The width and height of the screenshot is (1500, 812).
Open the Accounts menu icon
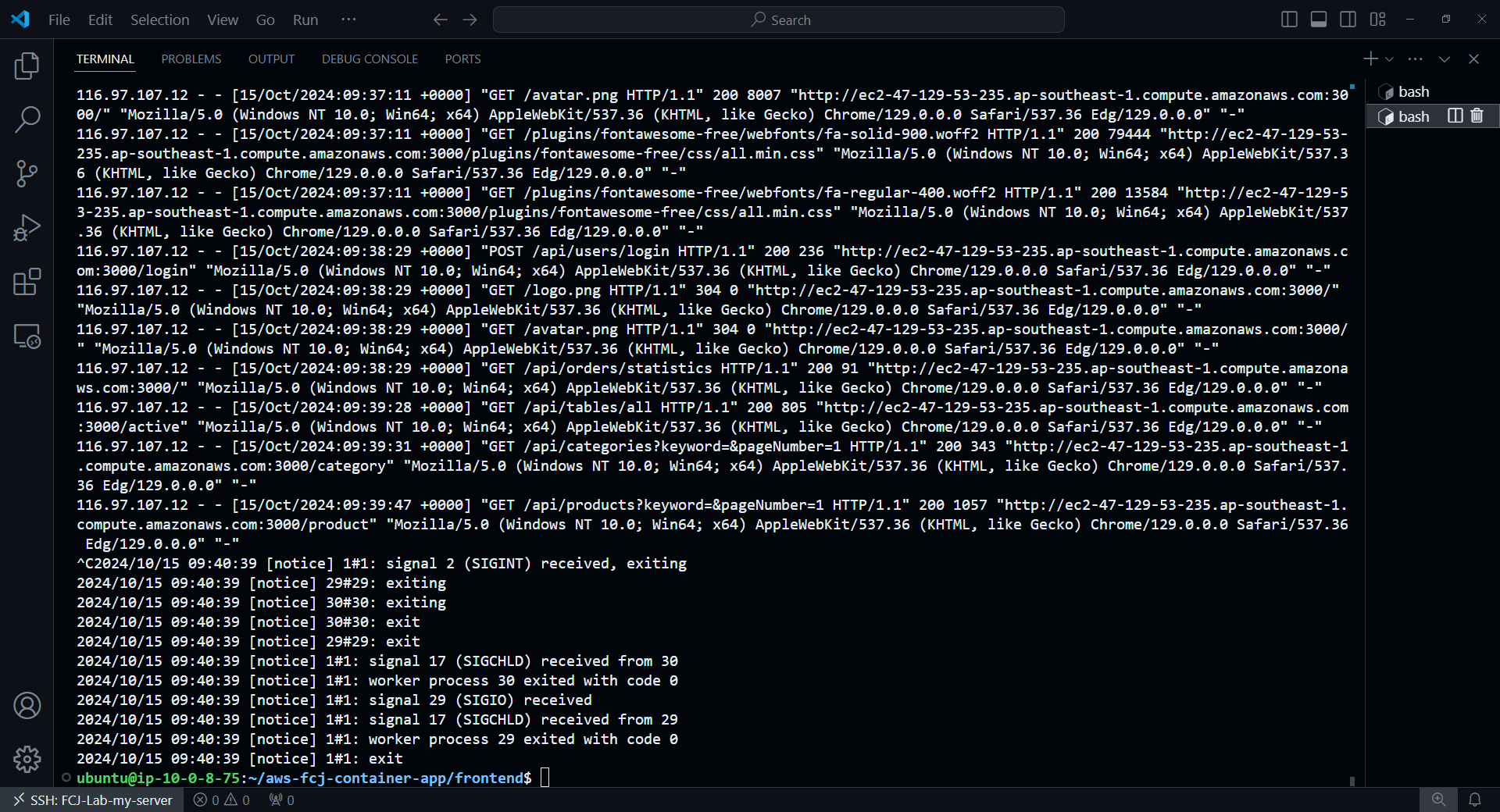click(x=27, y=705)
